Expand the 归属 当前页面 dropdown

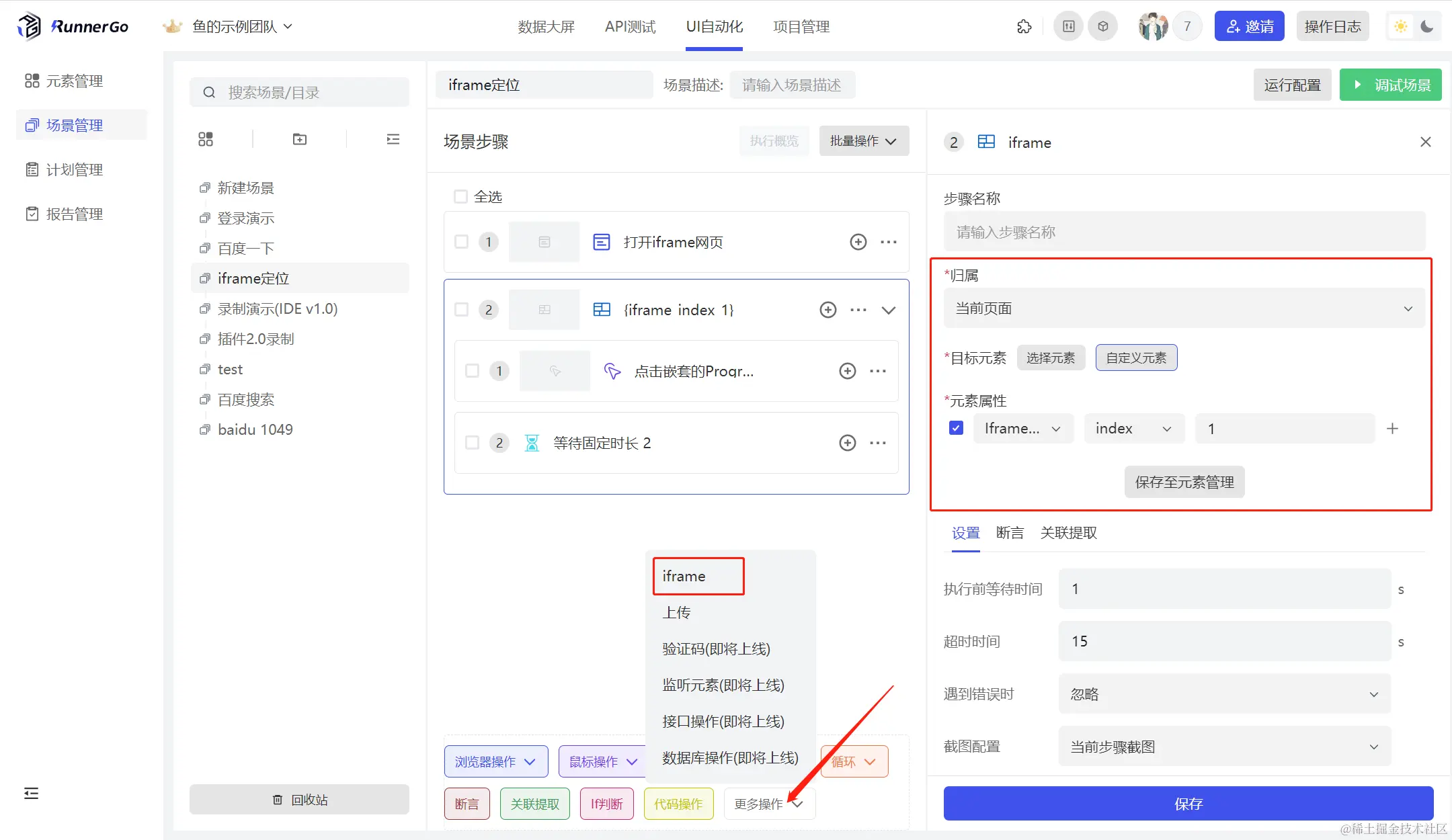point(1183,308)
